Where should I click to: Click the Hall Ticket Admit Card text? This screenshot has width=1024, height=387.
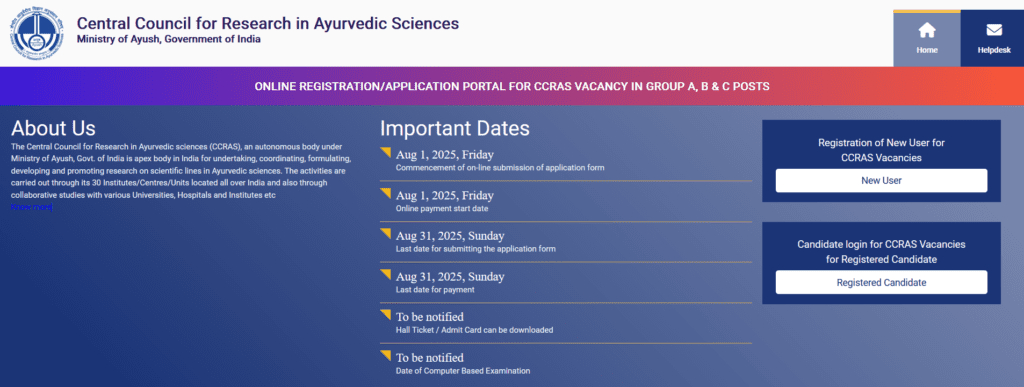pyautogui.click(x=474, y=330)
